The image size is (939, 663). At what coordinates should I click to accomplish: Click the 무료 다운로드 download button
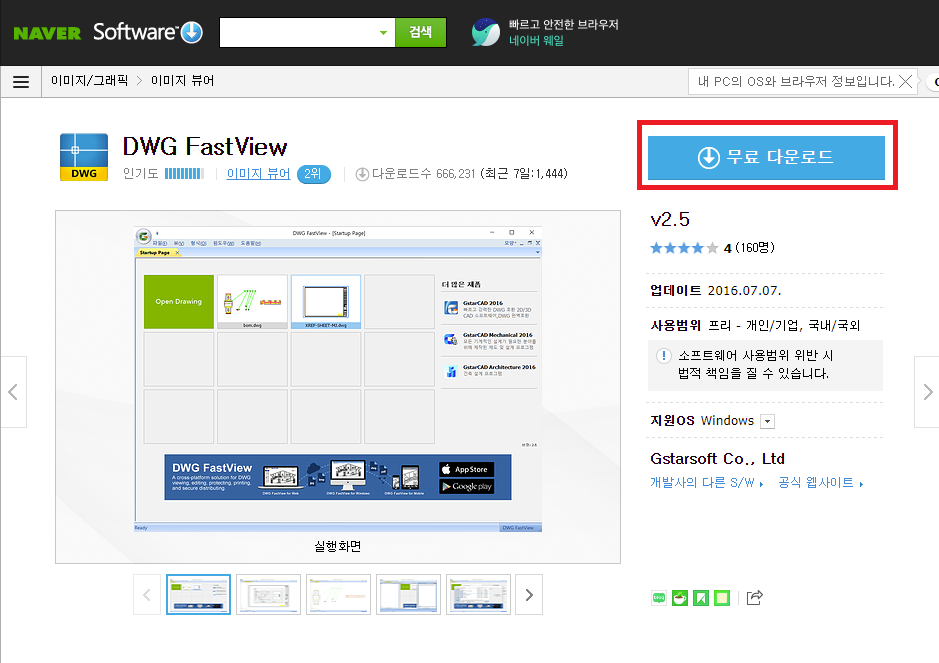766,158
